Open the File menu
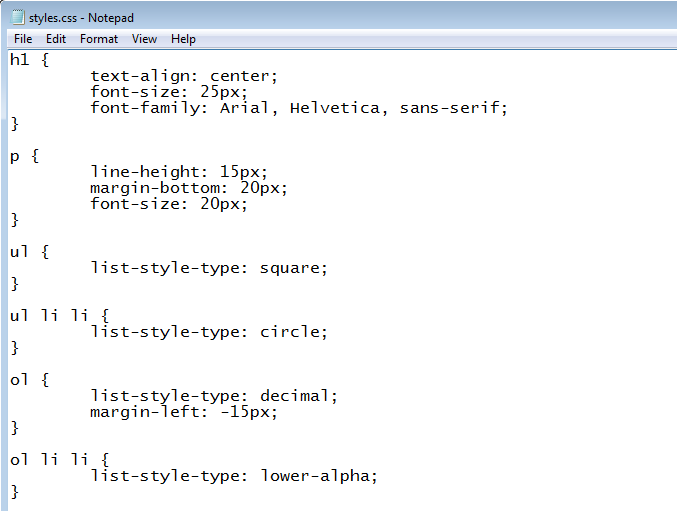This screenshot has height=511, width=677. click(23, 39)
